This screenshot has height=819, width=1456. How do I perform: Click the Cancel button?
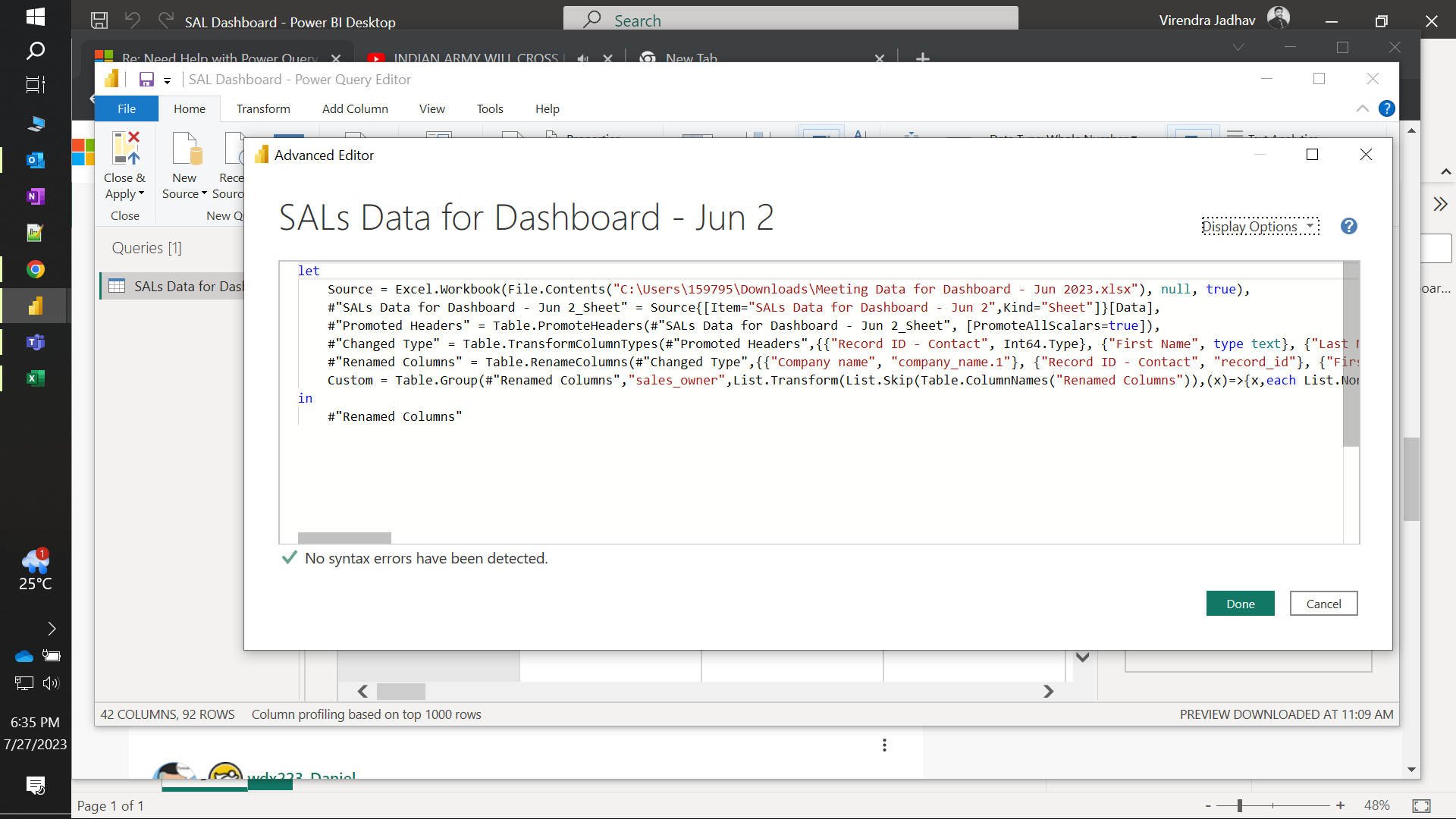(1323, 604)
